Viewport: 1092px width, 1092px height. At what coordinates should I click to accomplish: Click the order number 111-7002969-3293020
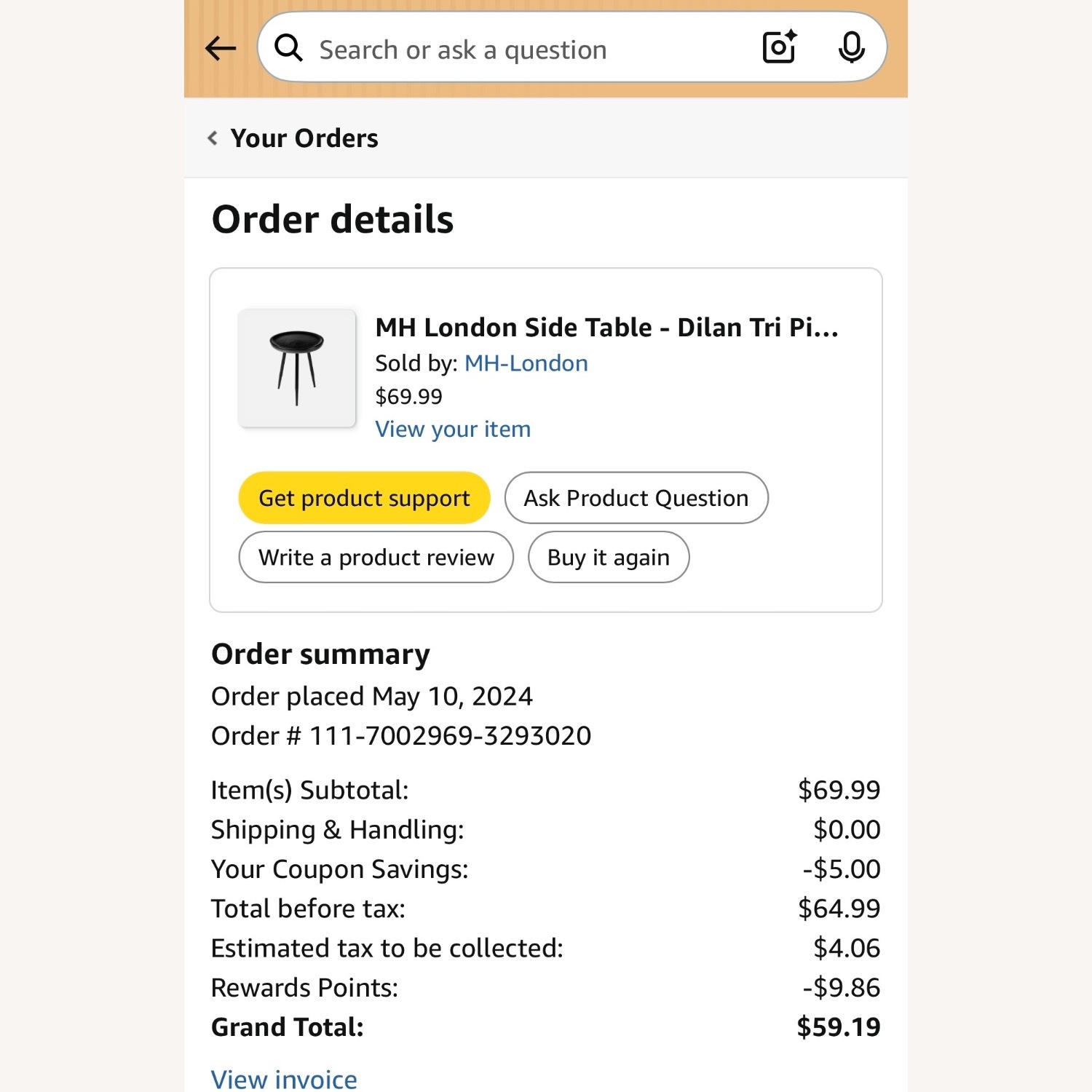[450, 736]
